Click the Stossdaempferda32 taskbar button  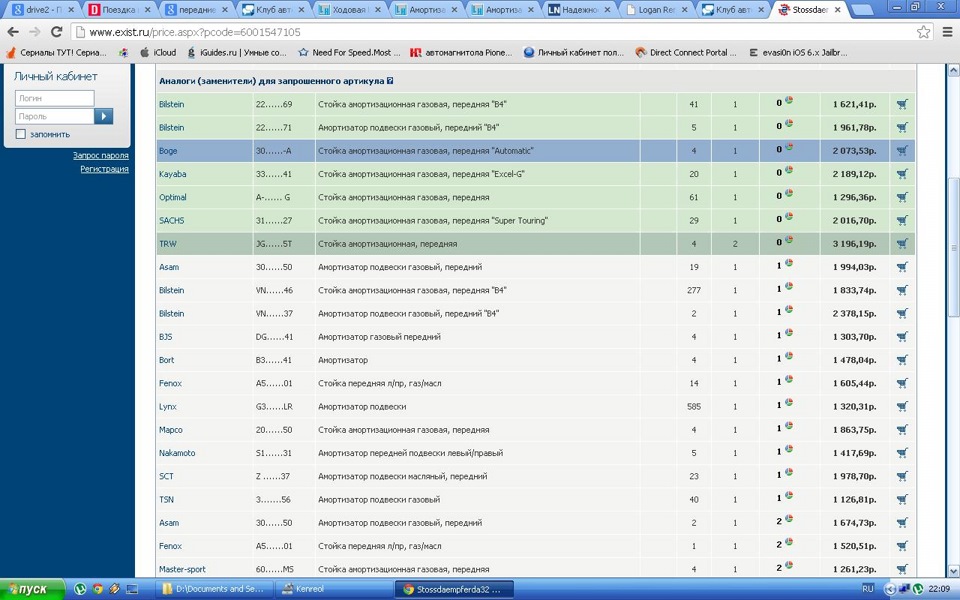tap(454, 589)
